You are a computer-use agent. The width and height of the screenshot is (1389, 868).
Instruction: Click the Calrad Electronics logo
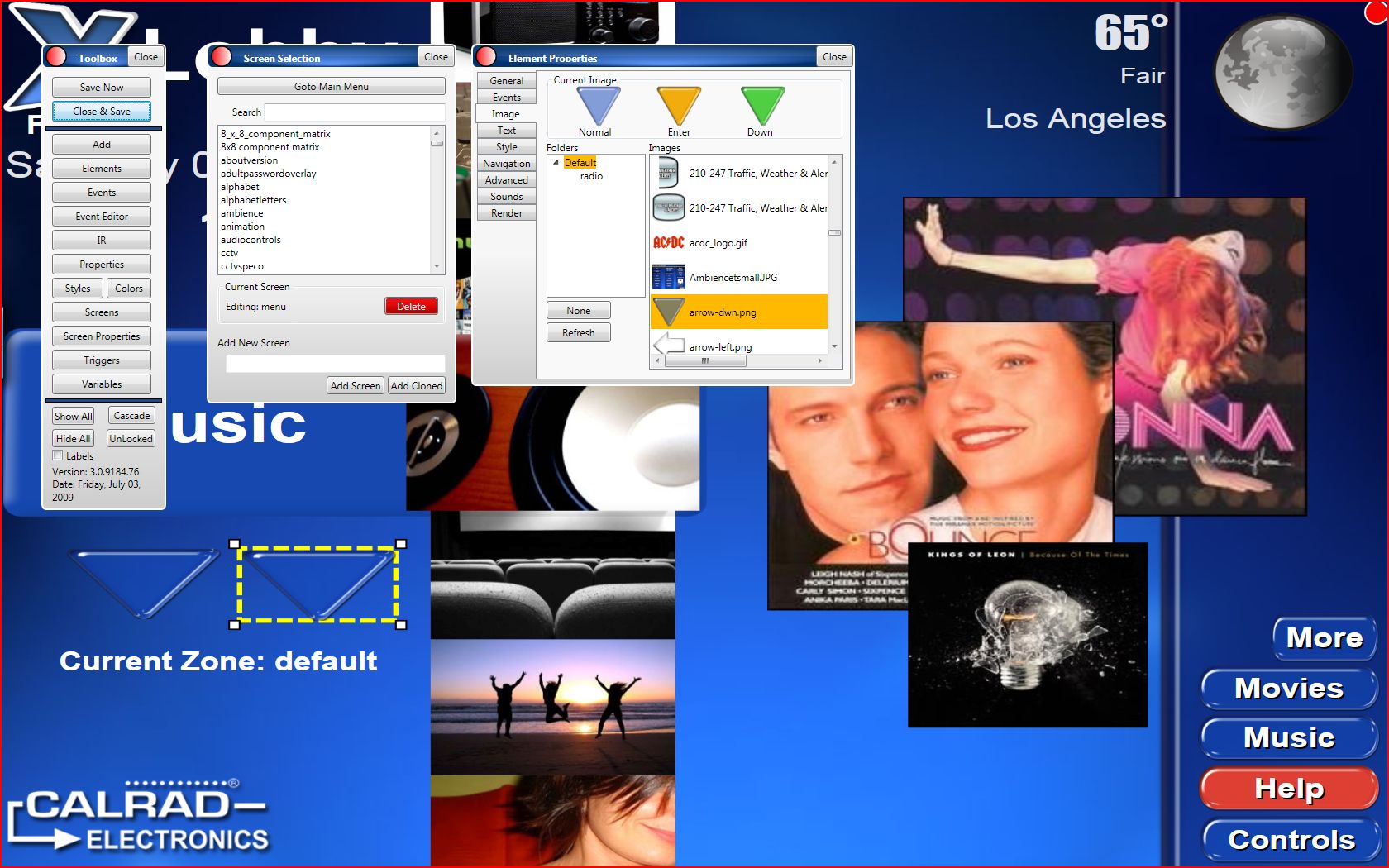point(139,814)
